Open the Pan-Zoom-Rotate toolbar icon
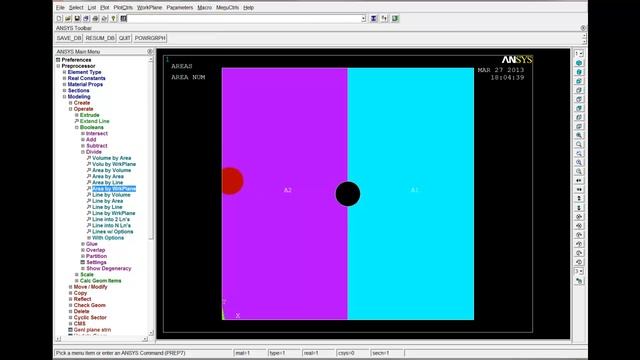The image size is (640, 360). 86,18
